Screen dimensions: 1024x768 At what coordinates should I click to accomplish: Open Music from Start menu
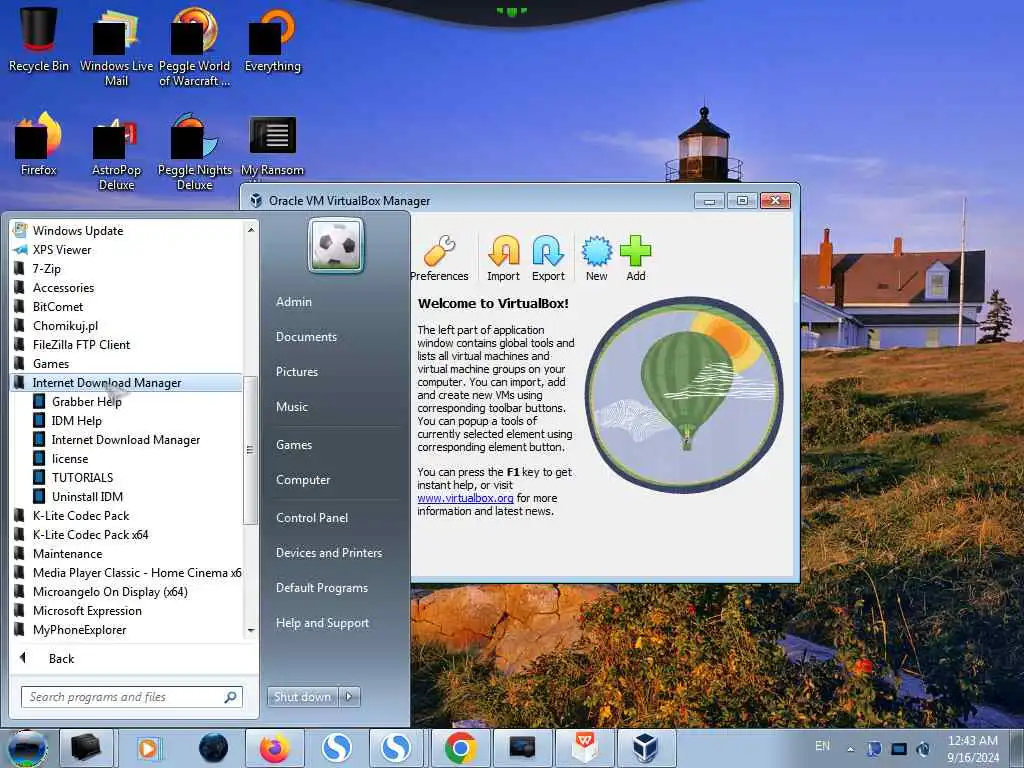292,407
